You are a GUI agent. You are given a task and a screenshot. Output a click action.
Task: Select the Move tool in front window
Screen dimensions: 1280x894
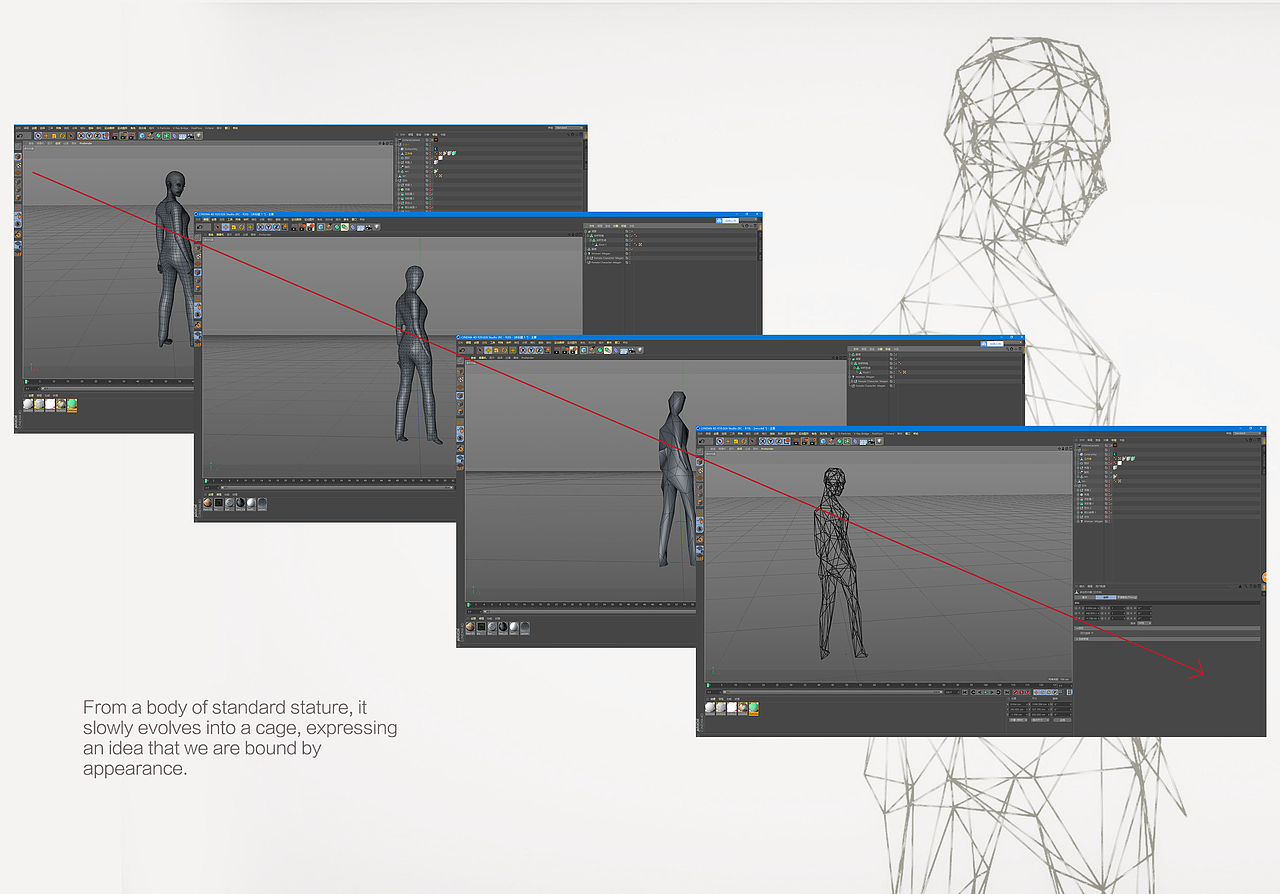coord(728,441)
